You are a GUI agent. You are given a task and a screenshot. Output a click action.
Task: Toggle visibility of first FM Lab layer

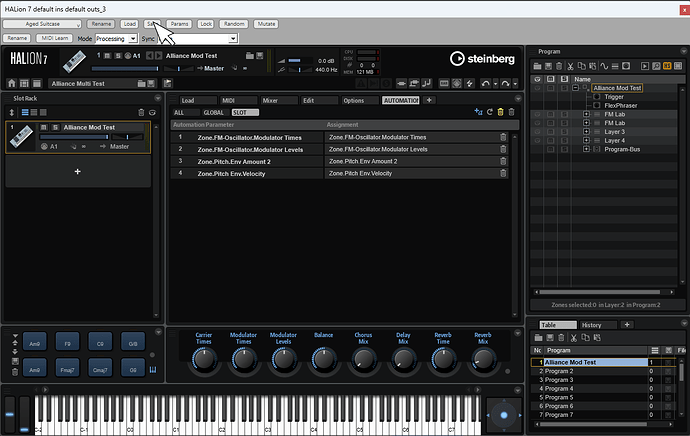pos(537,114)
